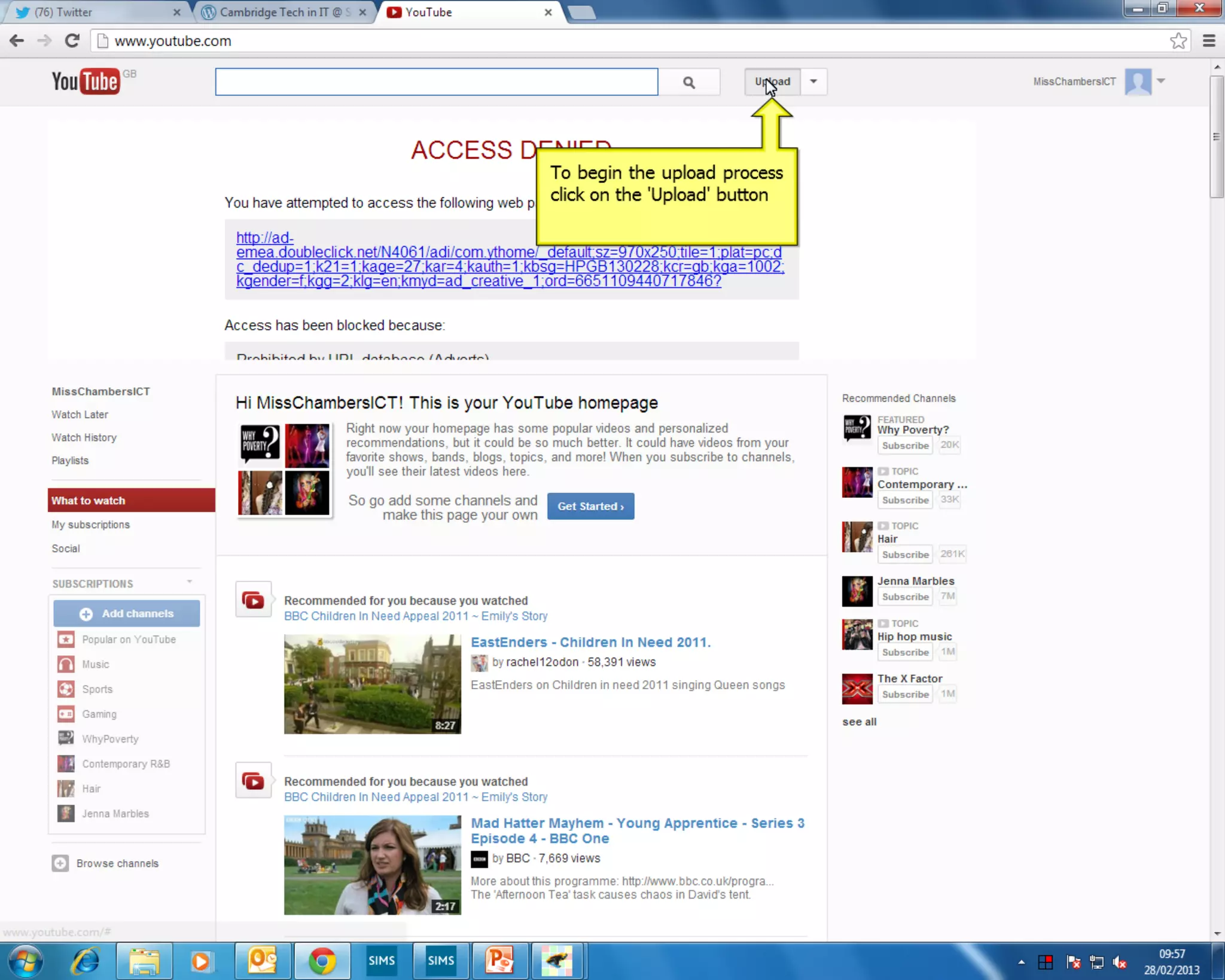Click see all recommended channels
The height and width of the screenshot is (980, 1225).
(859, 722)
